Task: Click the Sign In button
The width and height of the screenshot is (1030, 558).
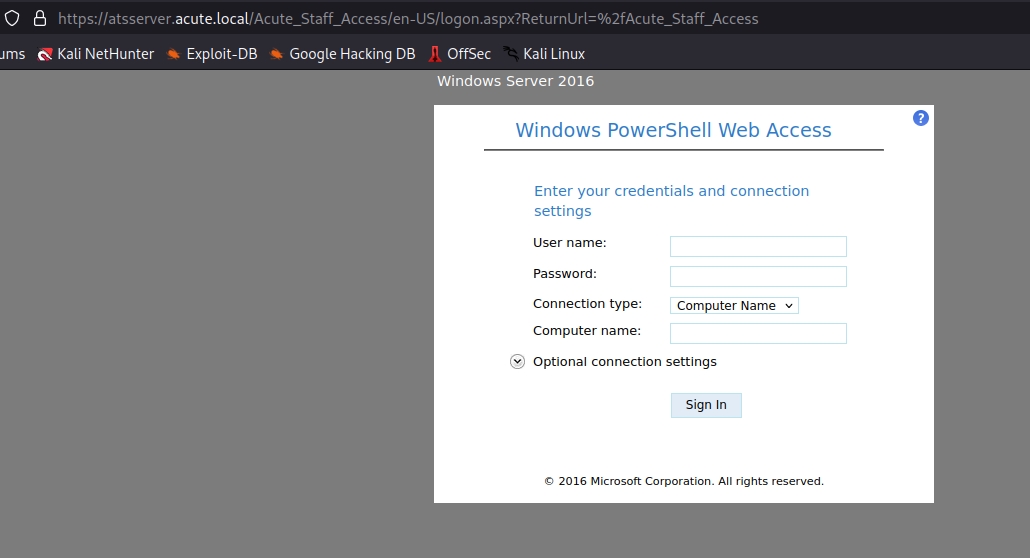Action: (706, 405)
